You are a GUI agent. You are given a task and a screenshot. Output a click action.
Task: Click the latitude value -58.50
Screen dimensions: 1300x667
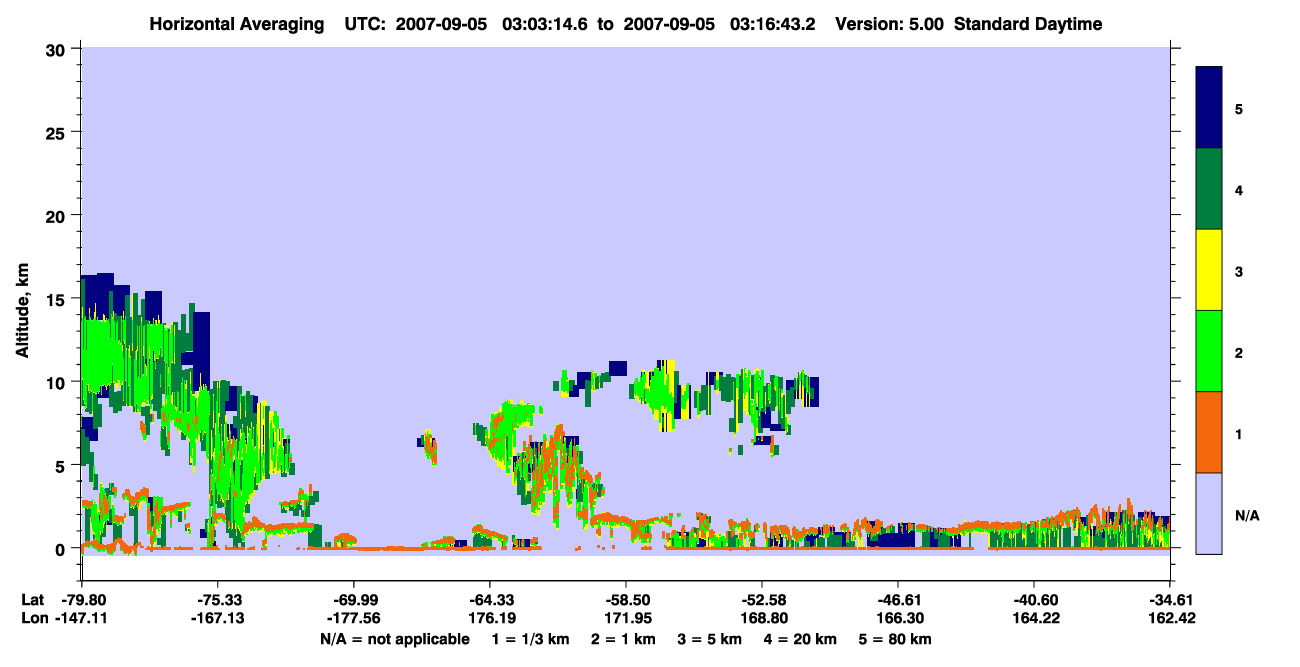coord(626,599)
